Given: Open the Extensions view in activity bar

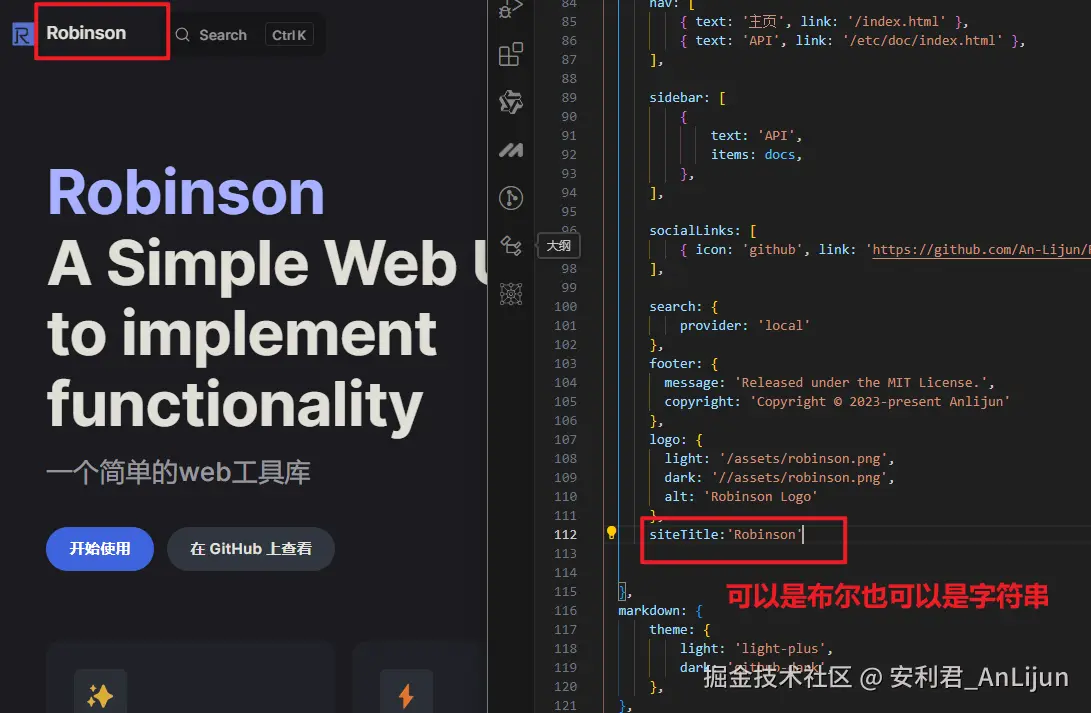Looking at the screenshot, I should point(511,54).
